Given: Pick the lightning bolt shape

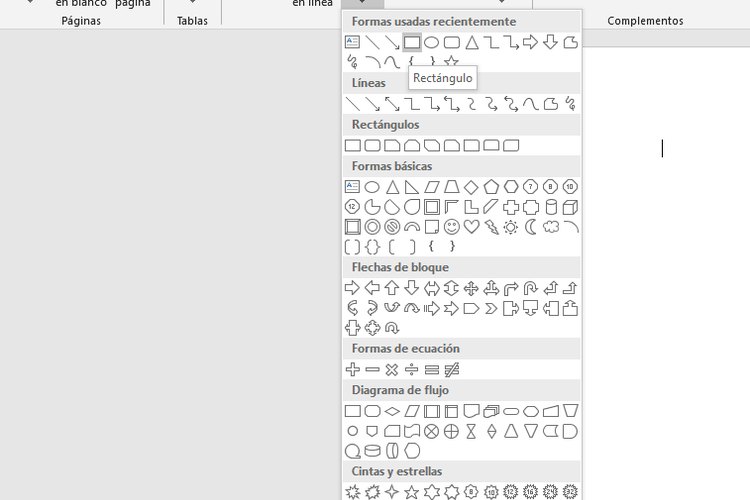Looking at the screenshot, I should pyautogui.click(x=491, y=227).
